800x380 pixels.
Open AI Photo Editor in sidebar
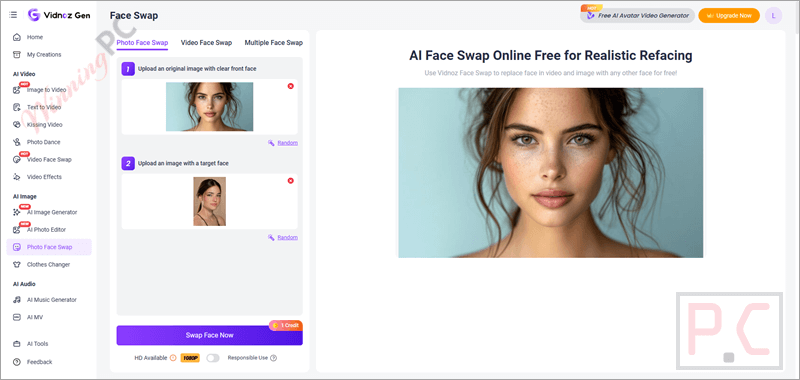46,230
